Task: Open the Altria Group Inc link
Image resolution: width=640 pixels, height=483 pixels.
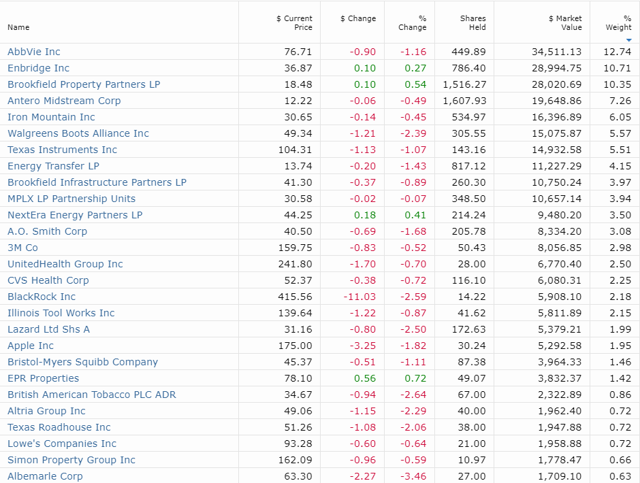Action: 46,411
